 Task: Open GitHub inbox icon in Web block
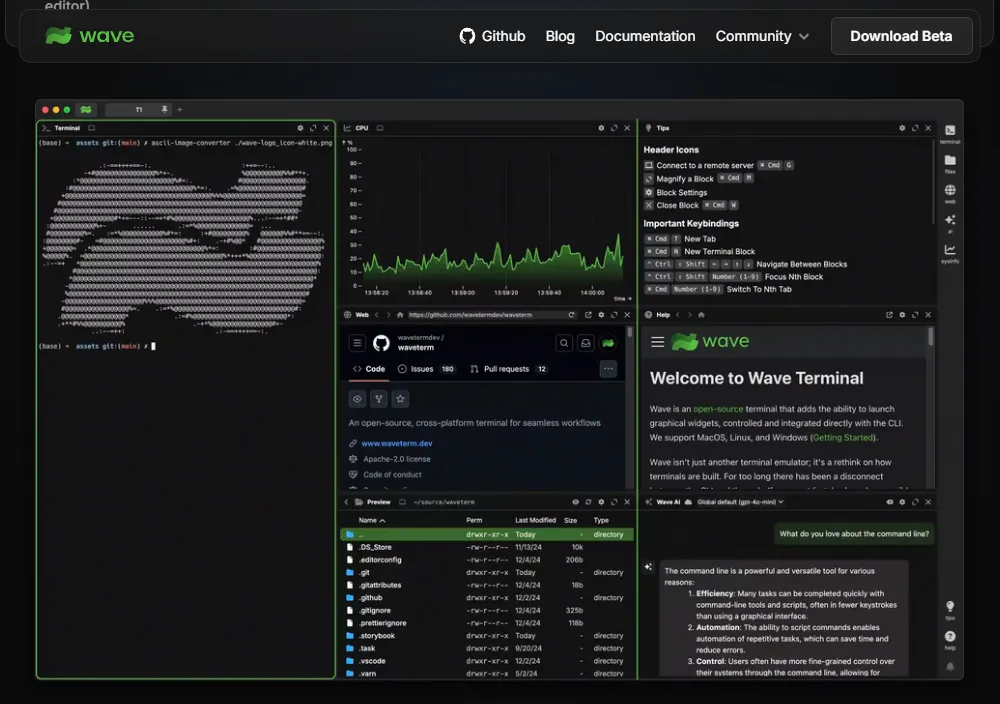pyautogui.click(x=585, y=343)
